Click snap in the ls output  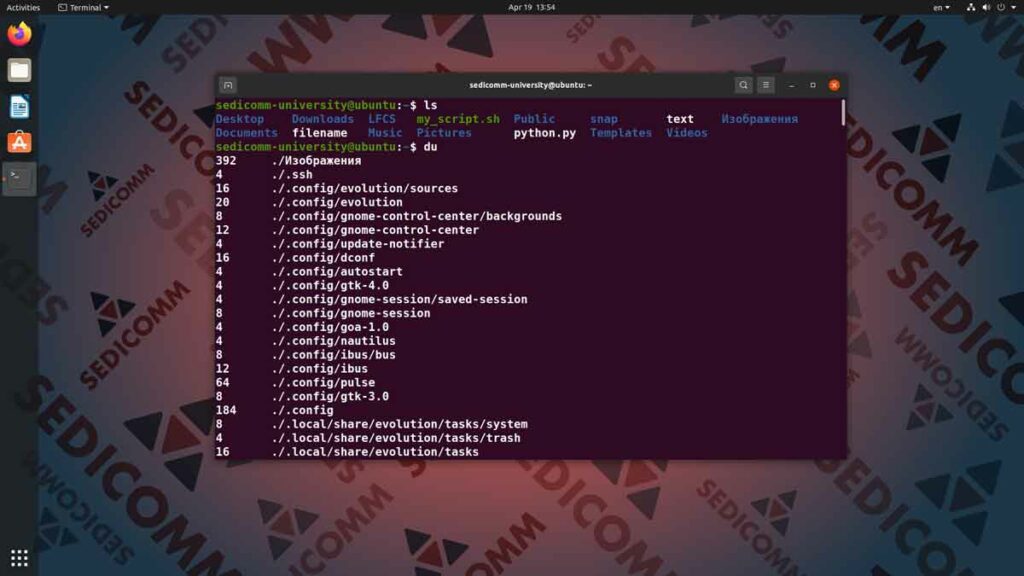[x=603, y=119]
